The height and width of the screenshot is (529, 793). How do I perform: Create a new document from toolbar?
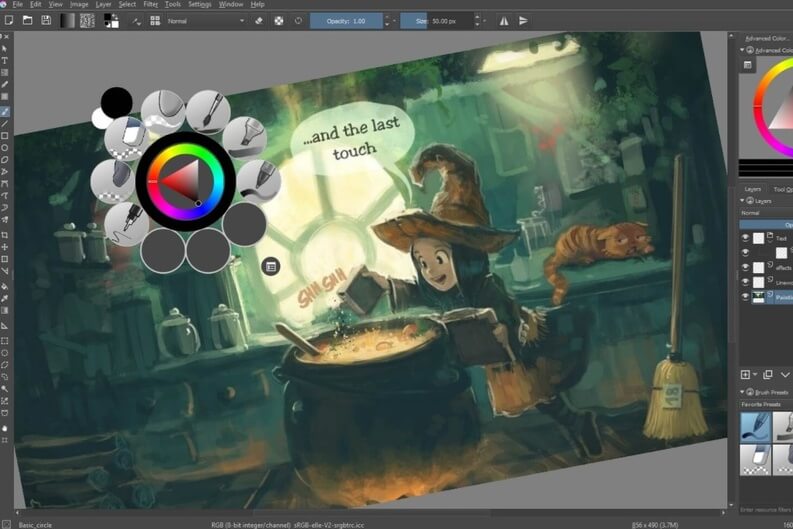coord(9,21)
